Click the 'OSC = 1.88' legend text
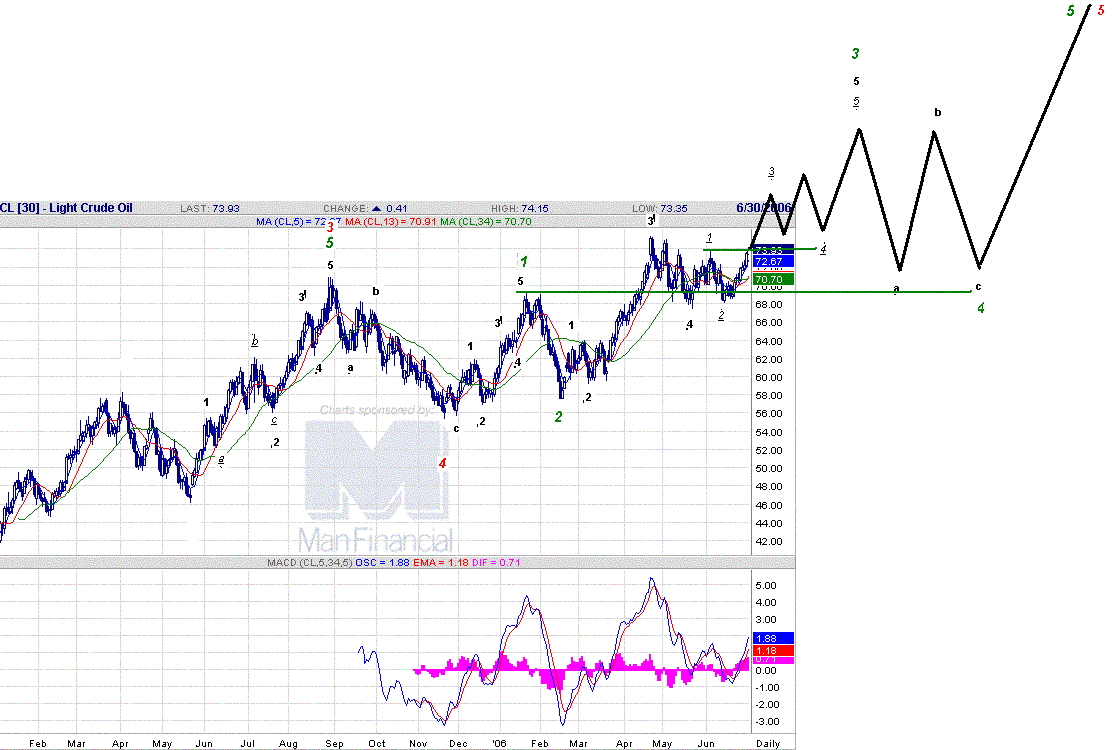Viewport: 1113px width, 750px height. click(382, 563)
